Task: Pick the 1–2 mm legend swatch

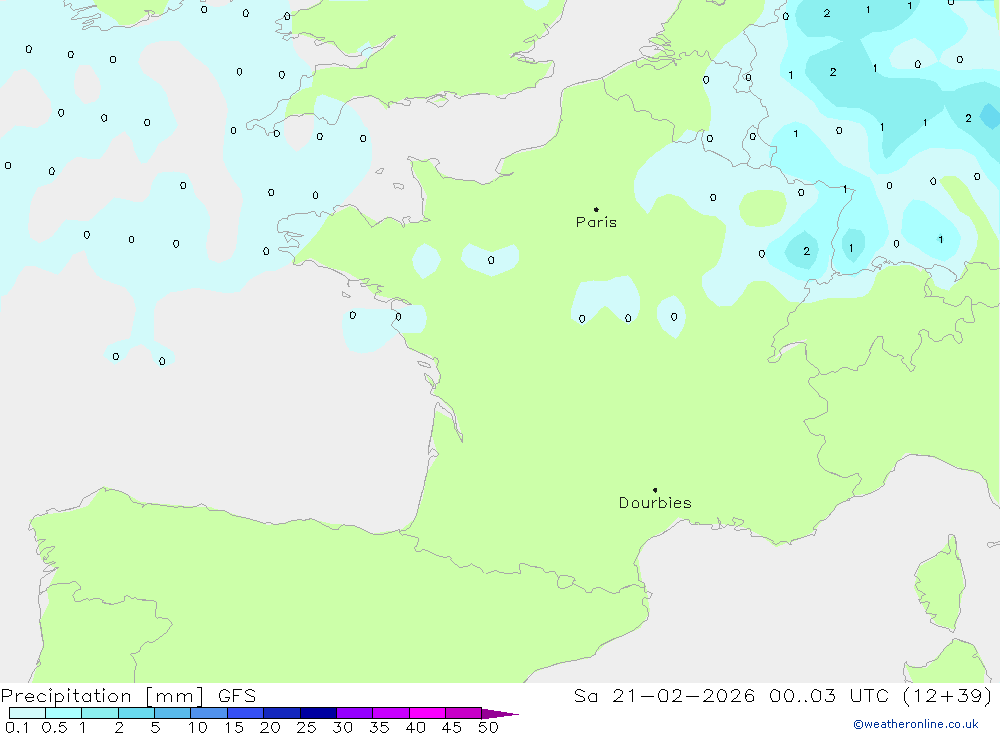Action: tap(100, 713)
